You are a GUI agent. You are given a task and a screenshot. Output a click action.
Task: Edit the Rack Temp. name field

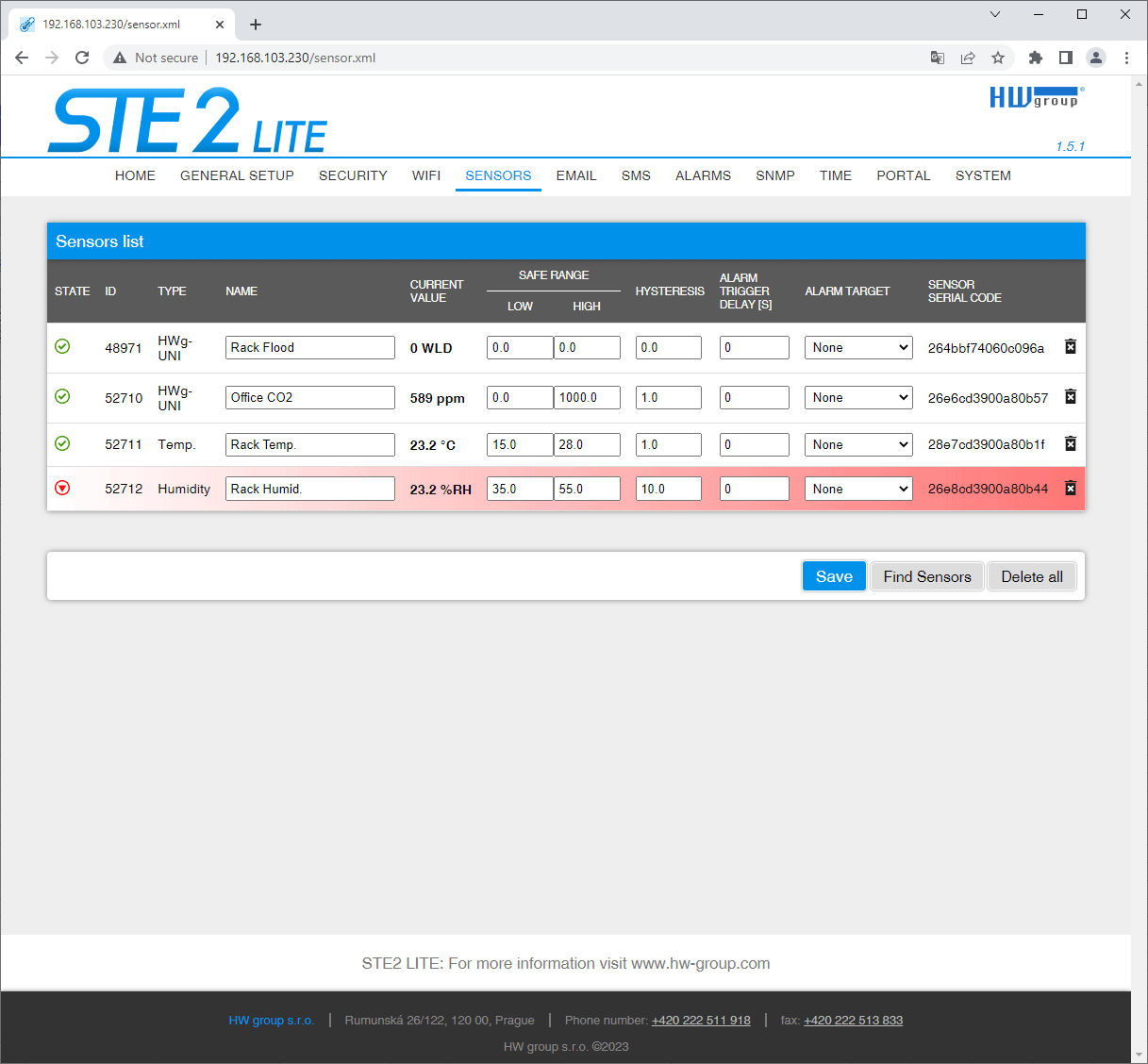point(309,445)
